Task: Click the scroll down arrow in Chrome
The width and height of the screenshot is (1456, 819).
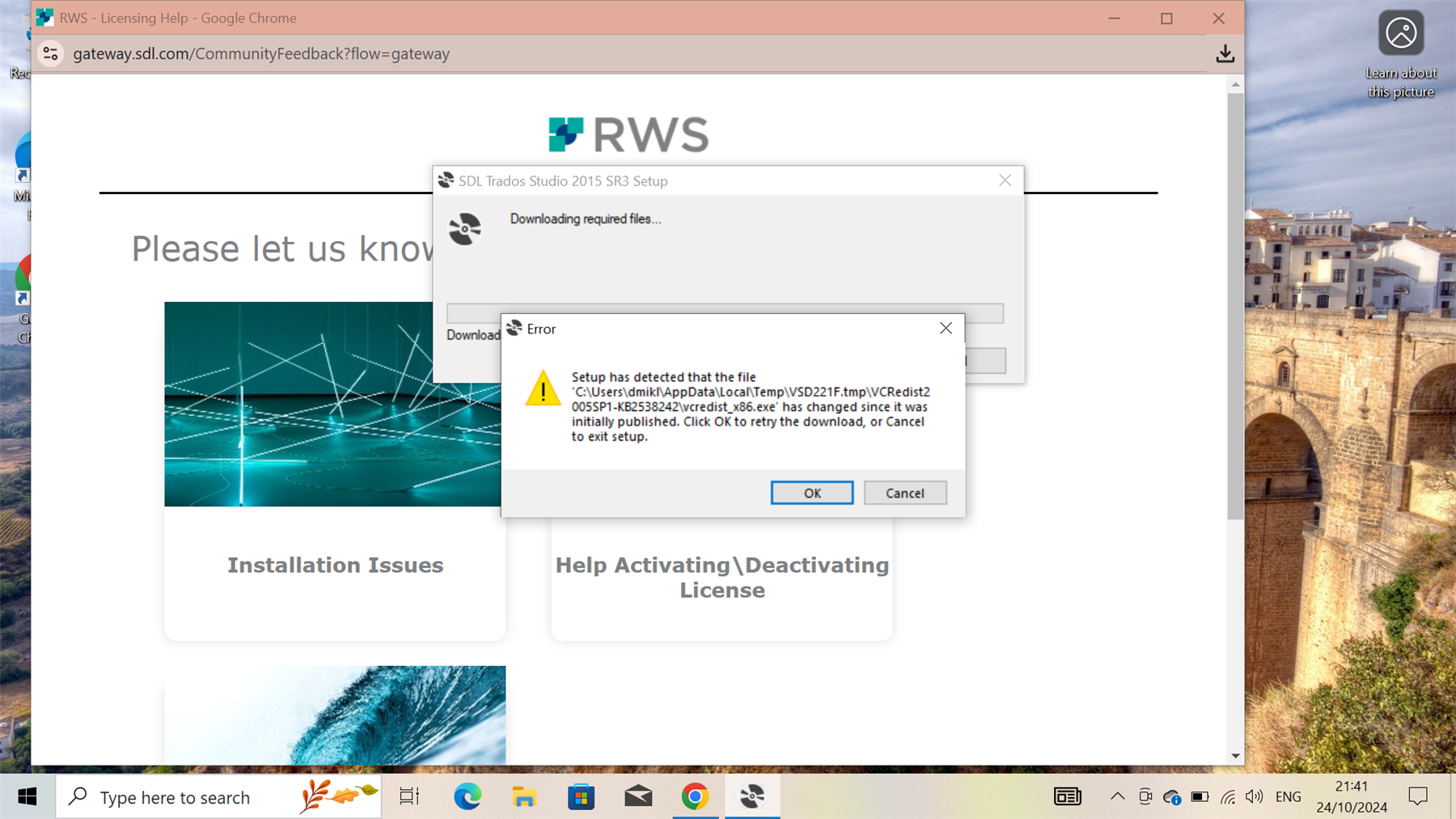Action: tap(1235, 756)
